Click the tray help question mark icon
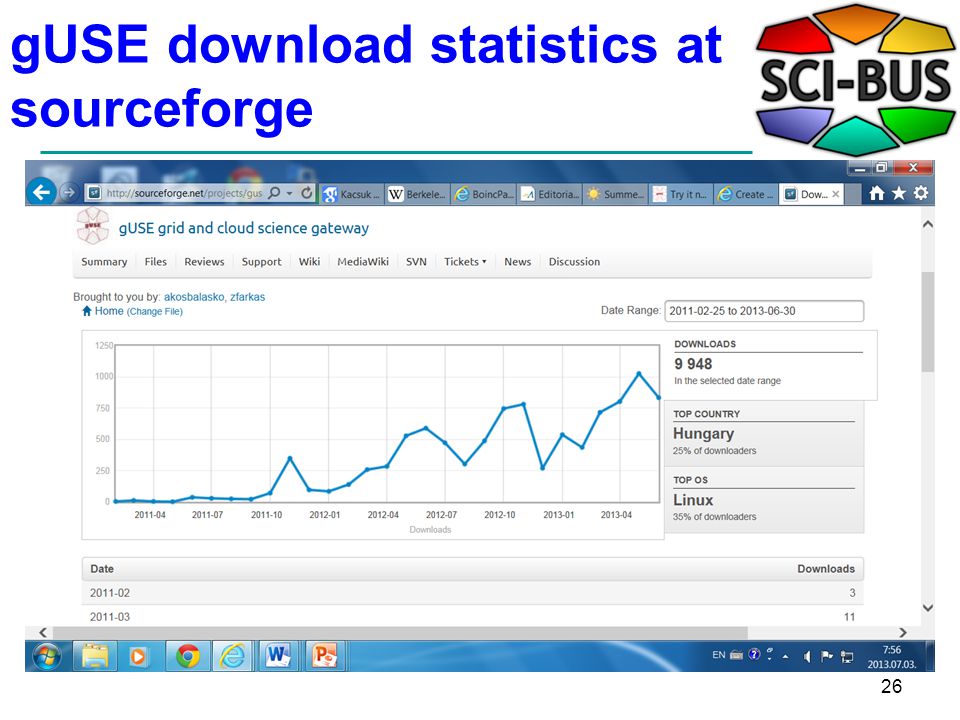Viewport: 960px width, 720px height. 754,654
